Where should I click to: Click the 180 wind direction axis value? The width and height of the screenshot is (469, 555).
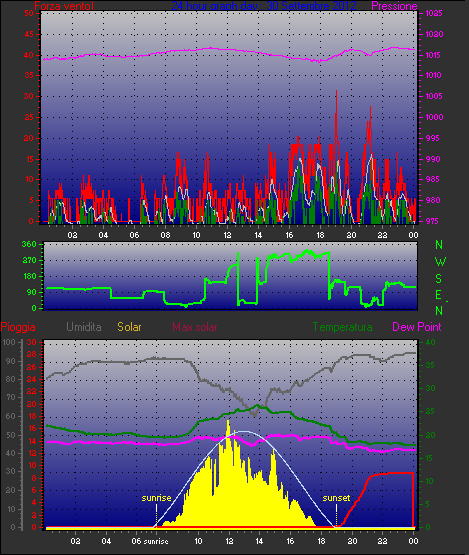pyautogui.click(x=29, y=276)
